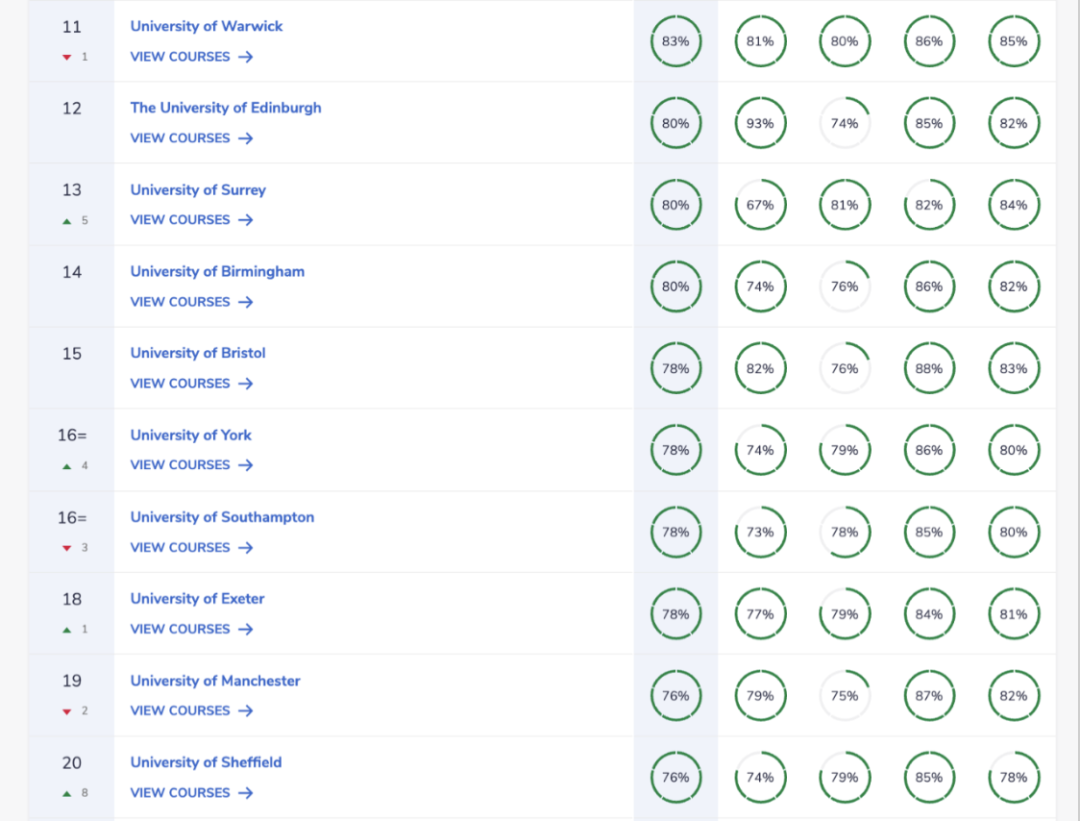Open The University of Edinburgh page
This screenshot has height=821, width=1080.
coord(225,108)
